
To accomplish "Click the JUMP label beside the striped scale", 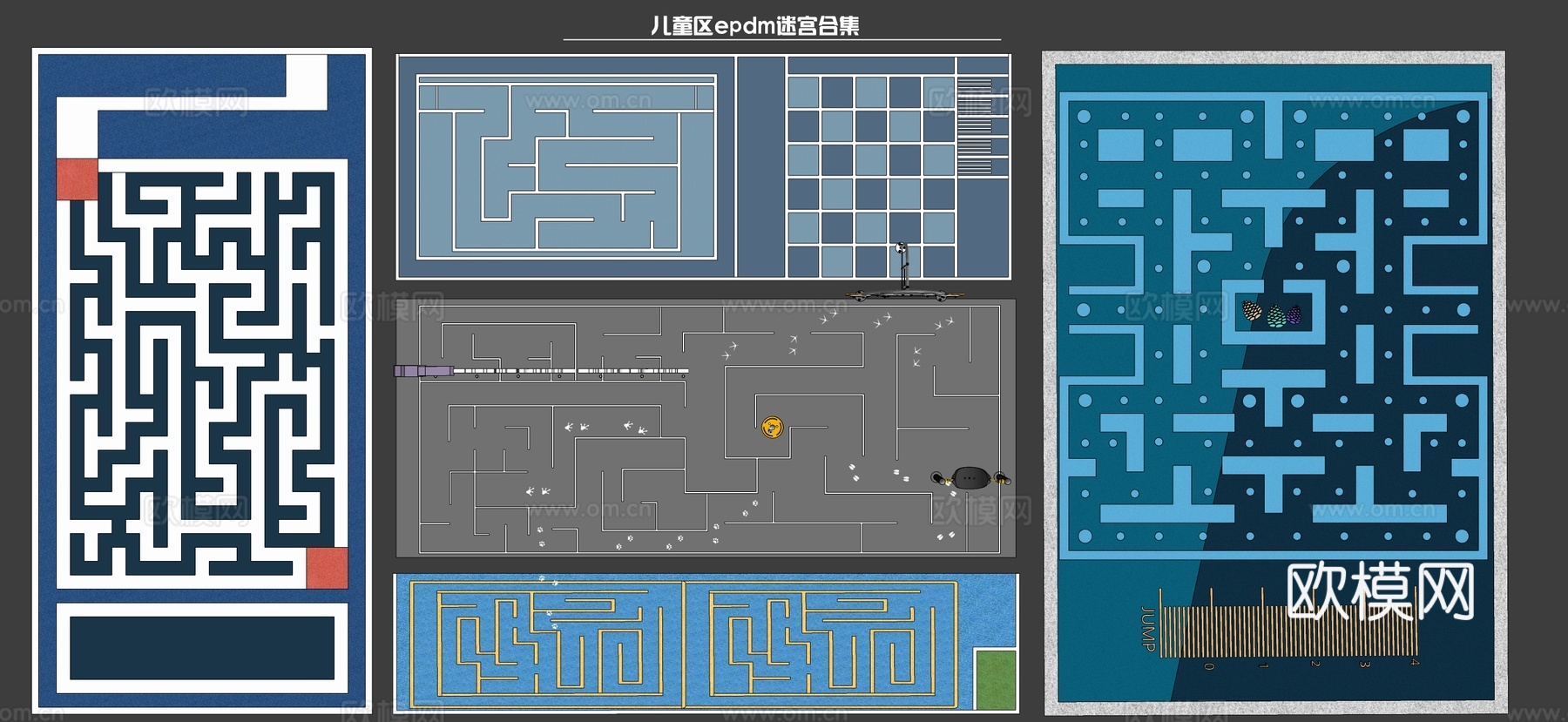I will coord(1148,629).
